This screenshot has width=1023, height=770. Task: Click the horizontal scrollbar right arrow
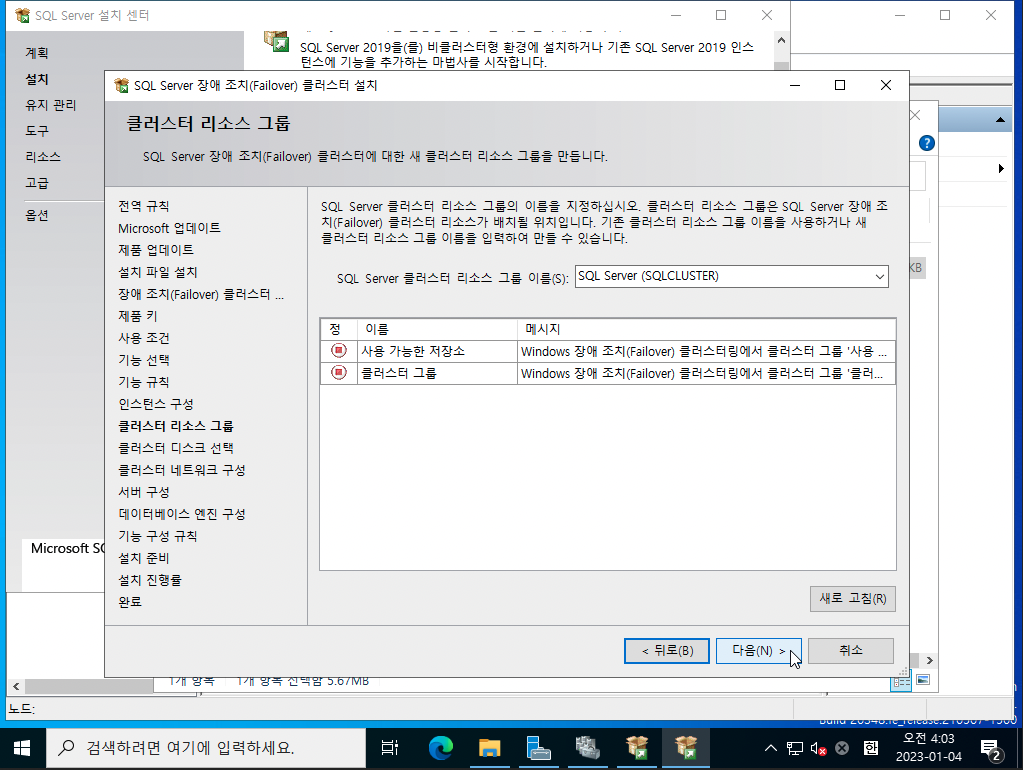point(930,660)
